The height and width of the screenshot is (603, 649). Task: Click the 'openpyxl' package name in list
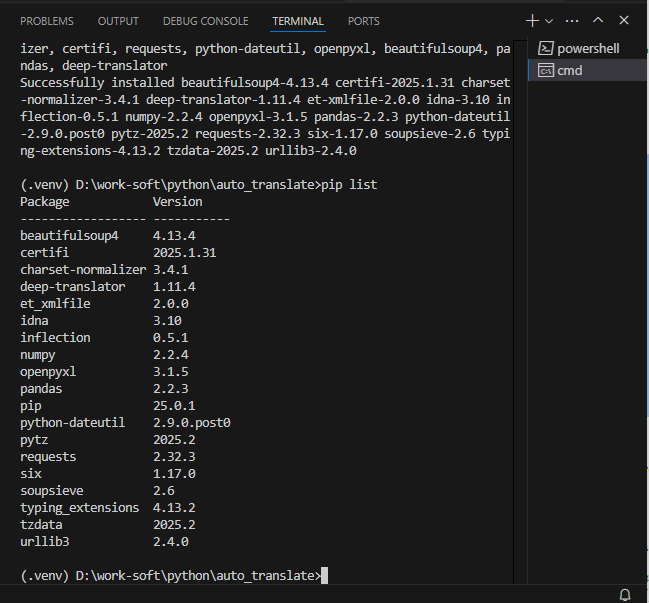[48, 372]
